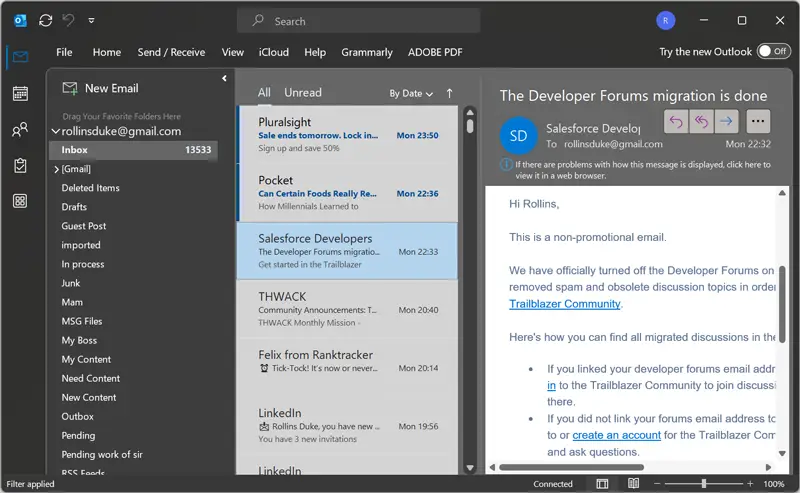Open the Send / Receive menu

click(x=171, y=52)
